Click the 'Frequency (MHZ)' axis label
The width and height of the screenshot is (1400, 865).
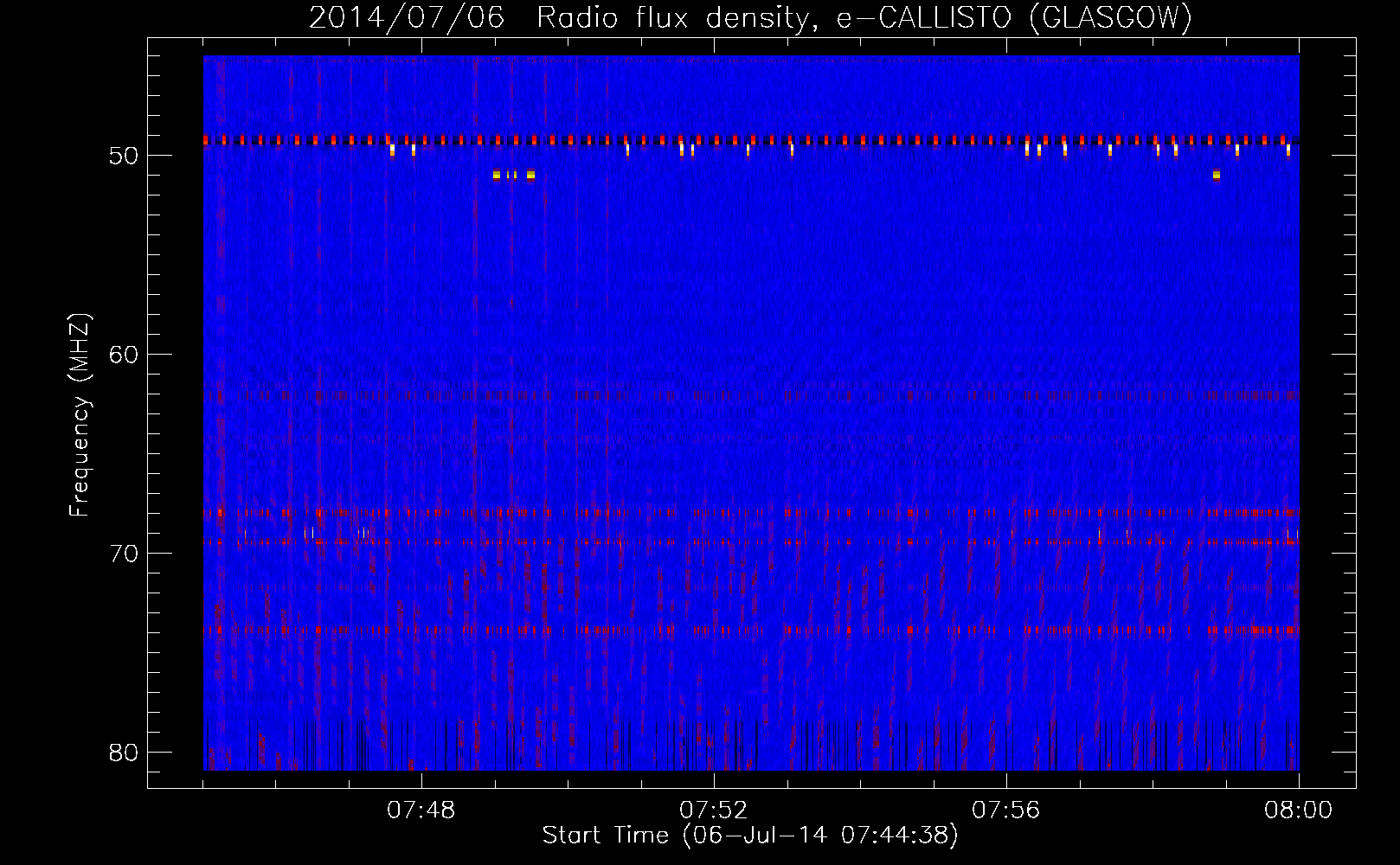79,415
